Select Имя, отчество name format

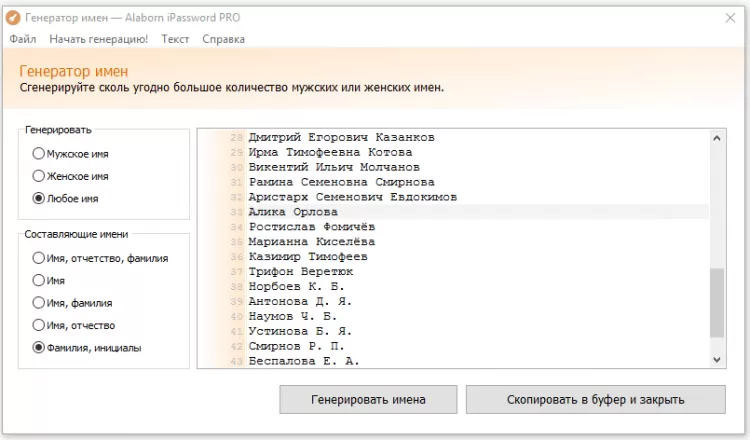[x=39, y=325]
